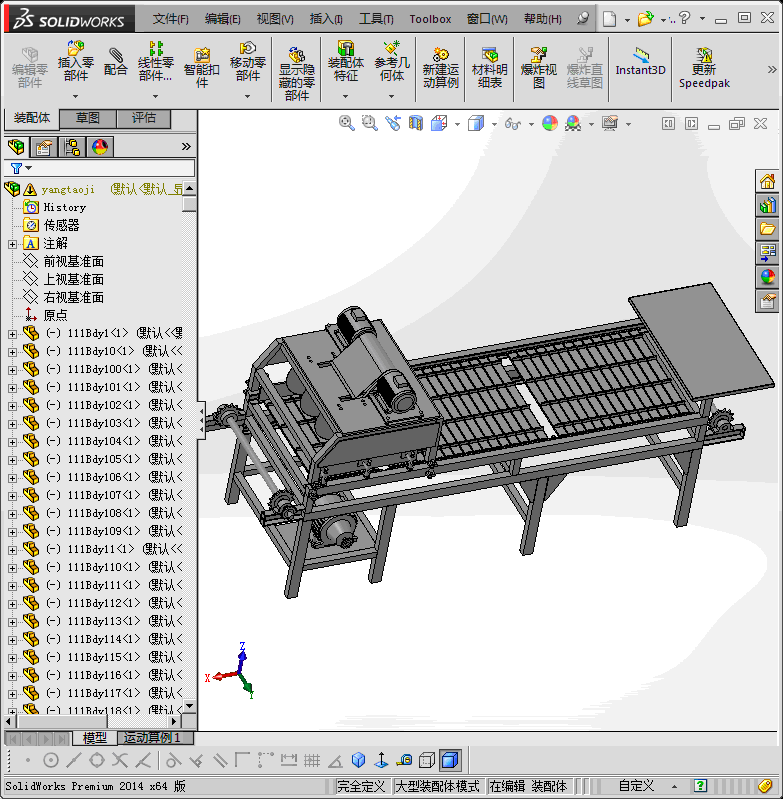Click Smart Fasteners (智能扣件) tool
The image size is (783, 799).
202,68
